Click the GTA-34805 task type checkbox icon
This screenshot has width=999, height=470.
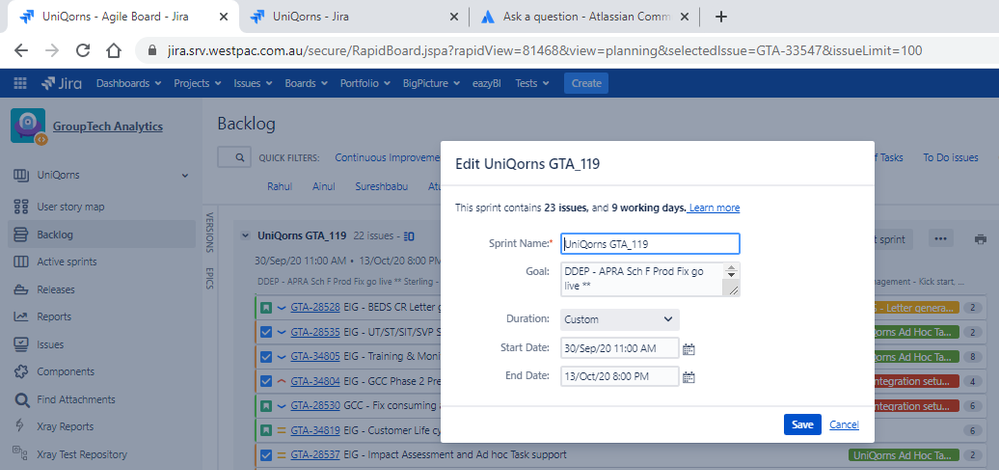(x=266, y=357)
